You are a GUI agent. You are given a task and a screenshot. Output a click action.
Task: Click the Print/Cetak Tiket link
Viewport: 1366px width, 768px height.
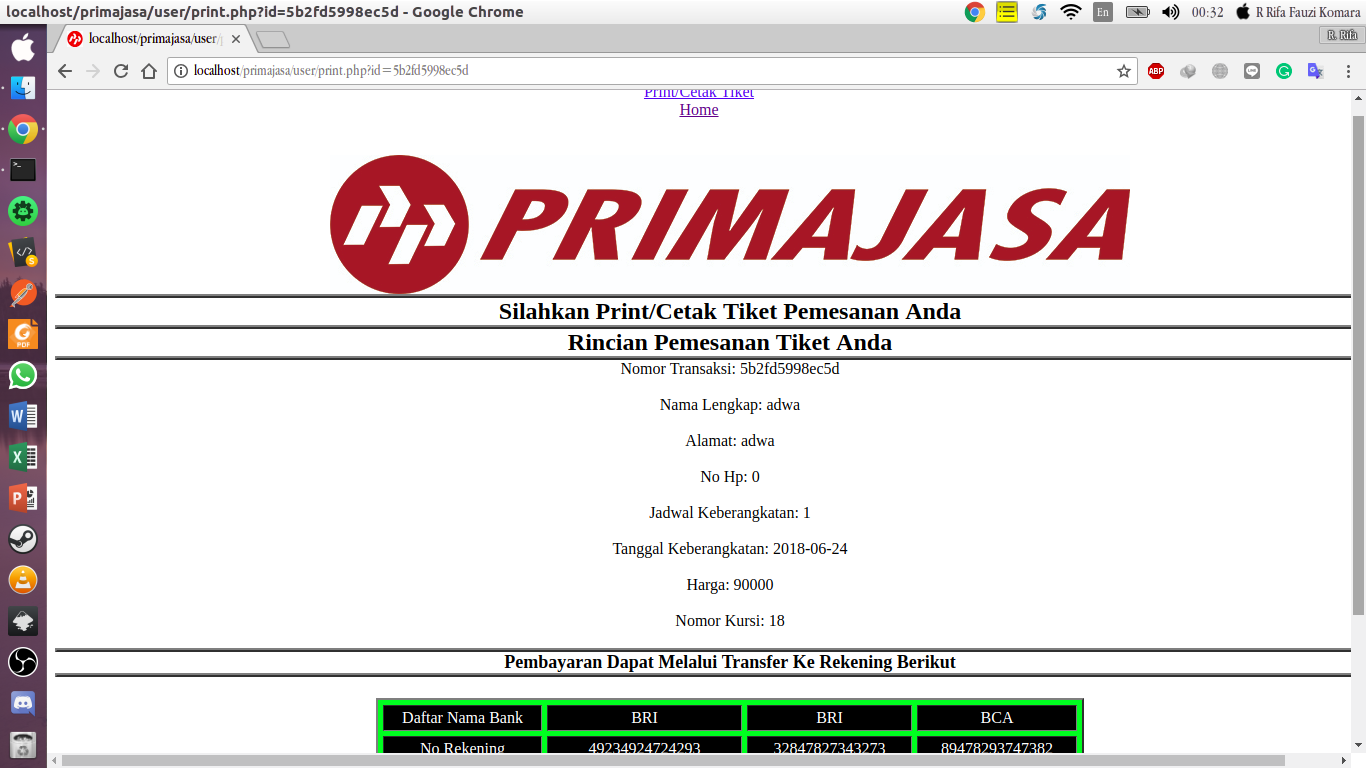(x=699, y=92)
